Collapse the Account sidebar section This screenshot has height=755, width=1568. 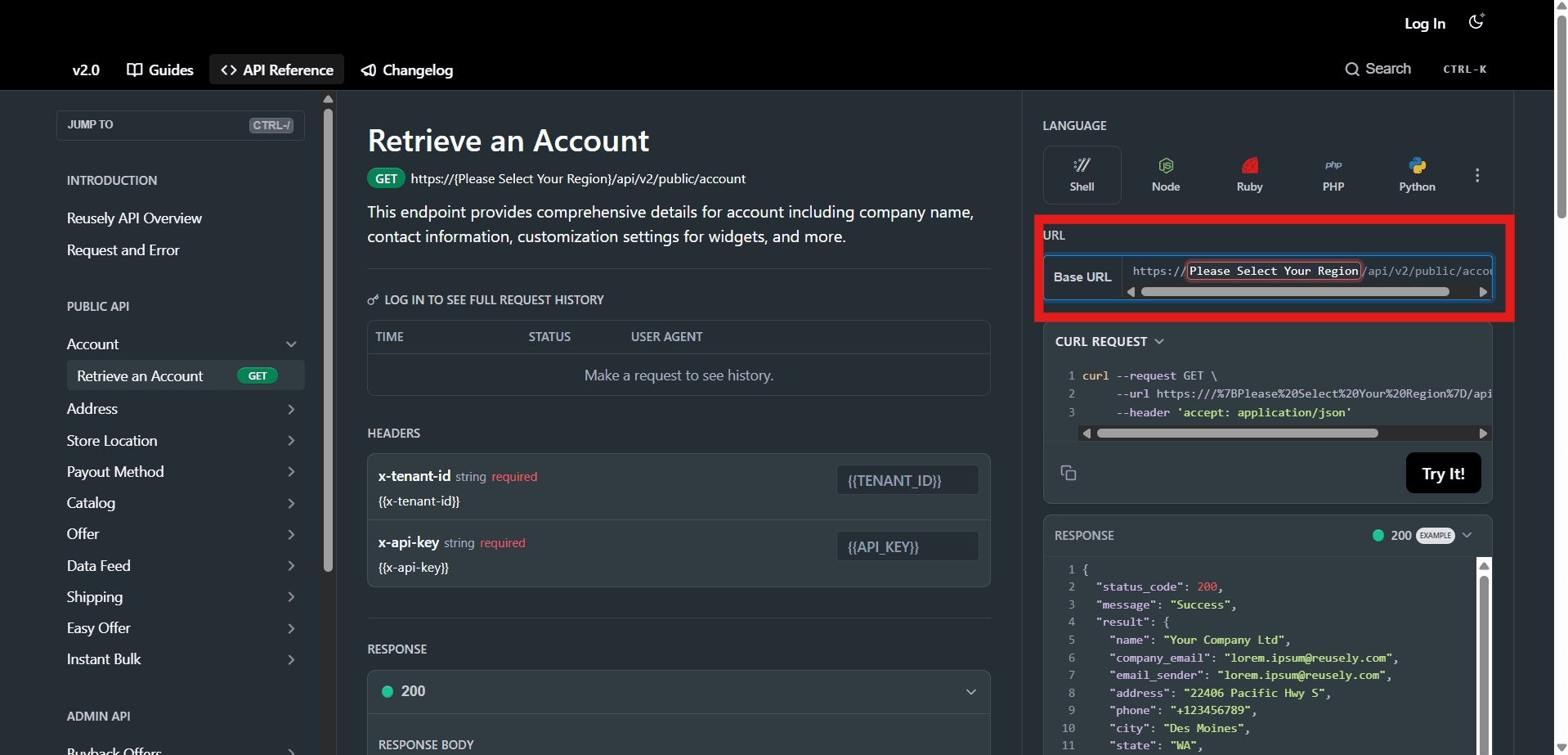[x=291, y=344]
